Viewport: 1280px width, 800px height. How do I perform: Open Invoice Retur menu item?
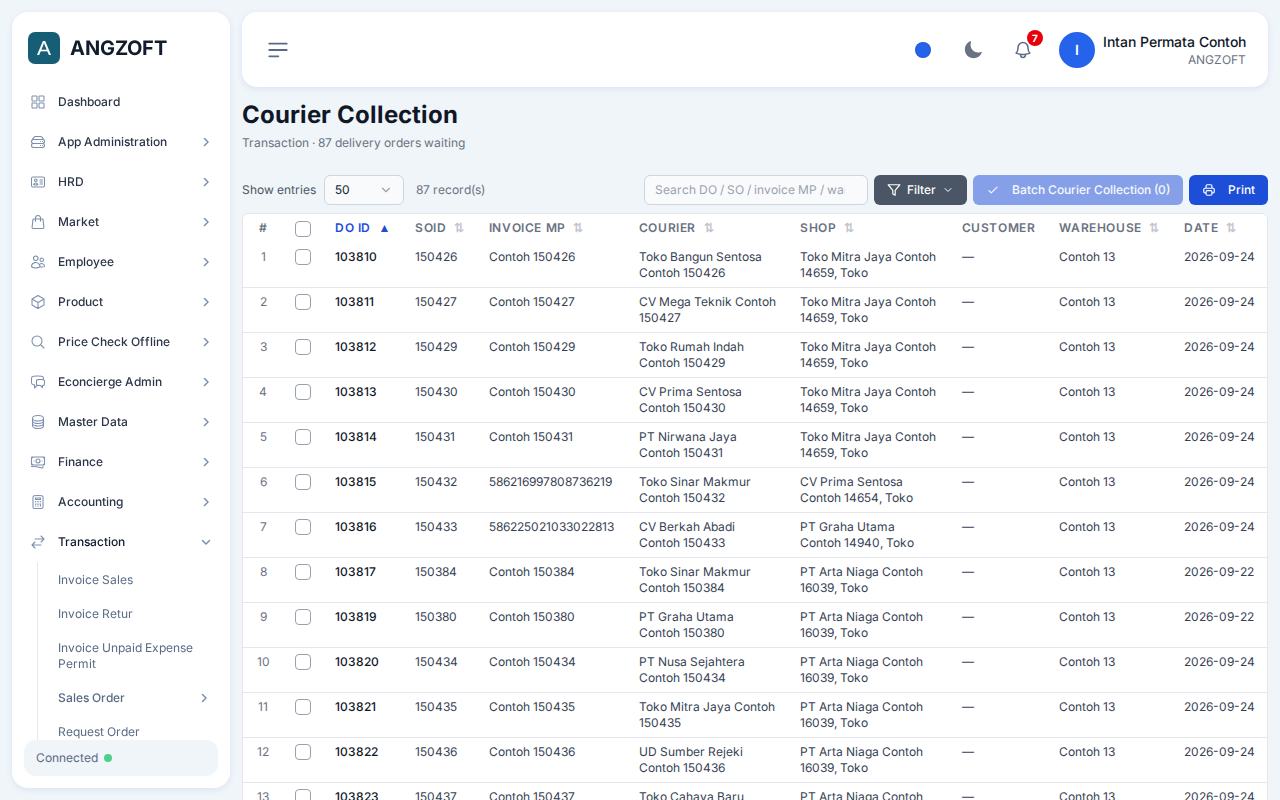(x=95, y=614)
